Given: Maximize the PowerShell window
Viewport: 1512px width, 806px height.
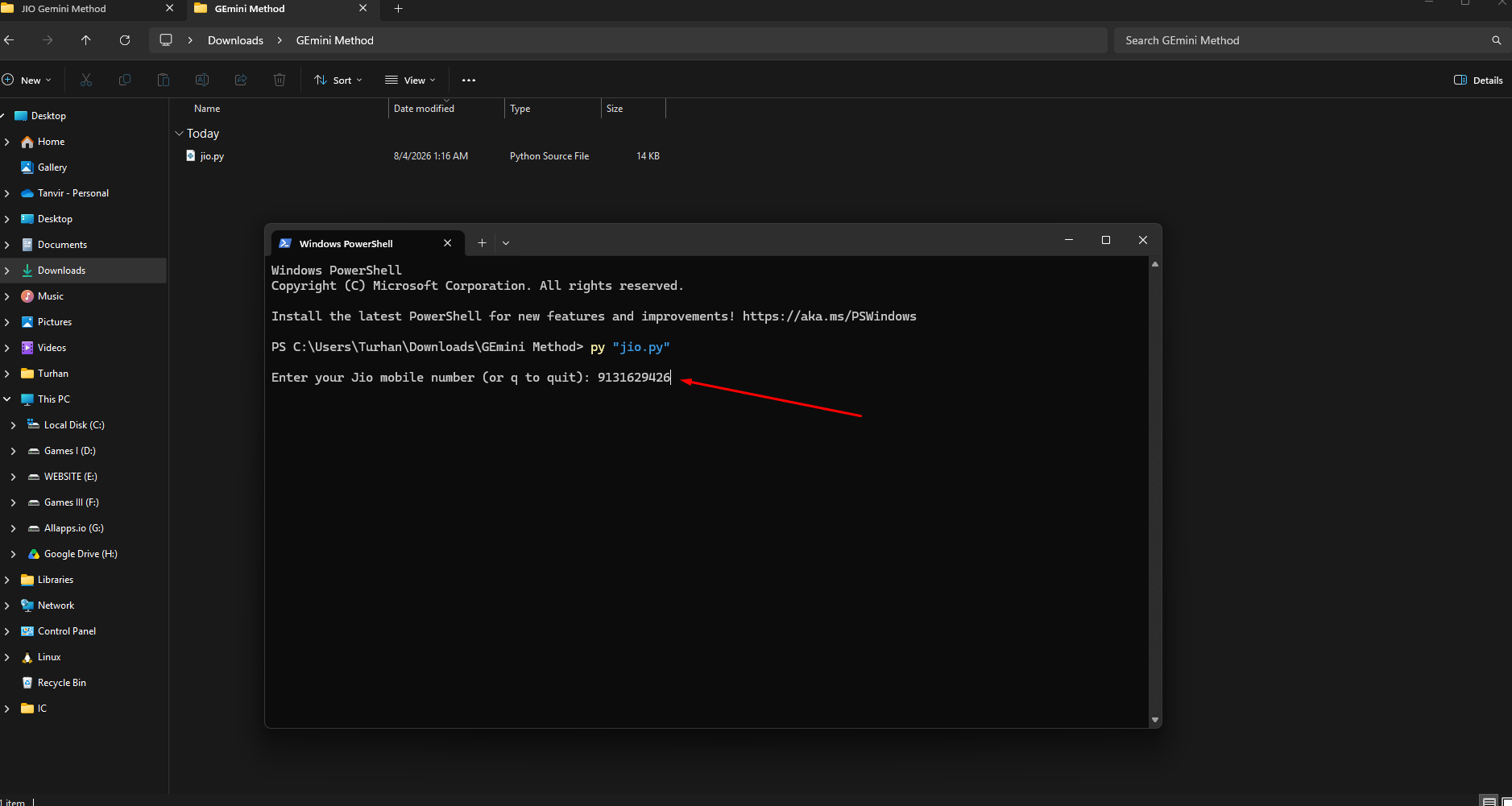Looking at the screenshot, I should [1106, 240].
